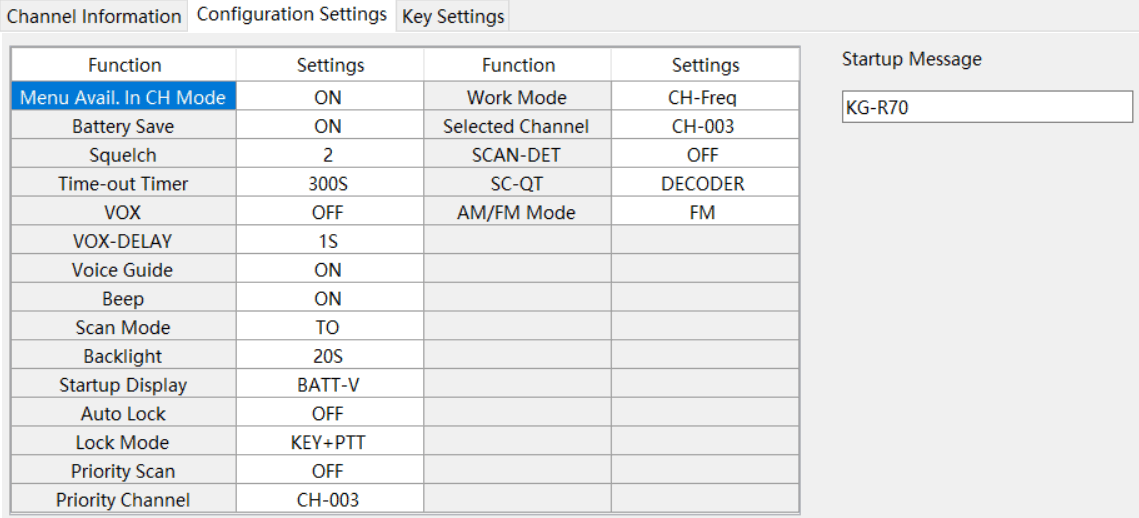Open the Key Settings tab
Viewport: 1139px width, 518px height.
coord(453,16)
